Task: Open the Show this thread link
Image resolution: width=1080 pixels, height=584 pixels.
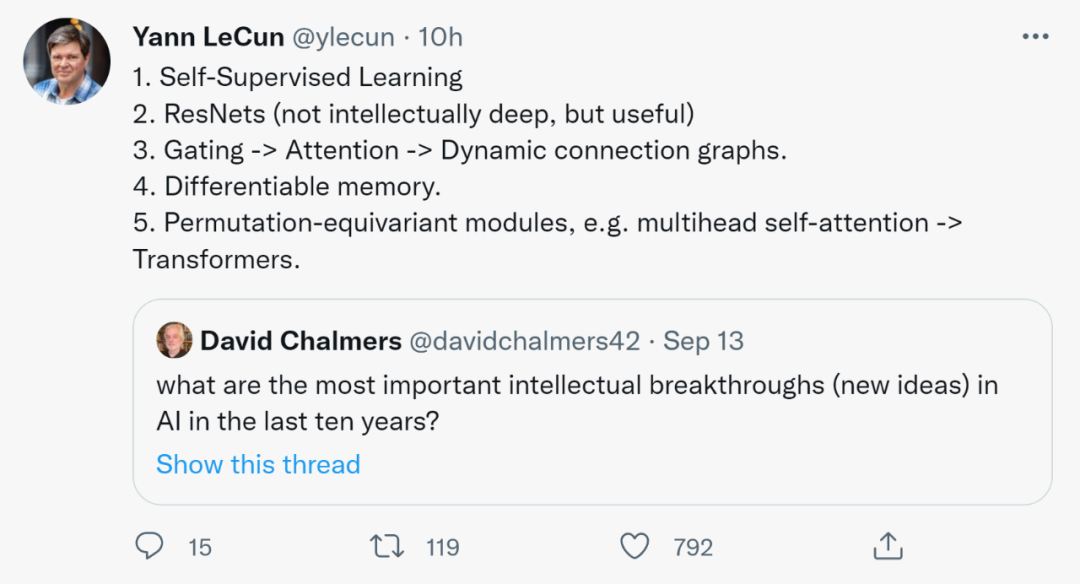Action: (x=258, y=464)
